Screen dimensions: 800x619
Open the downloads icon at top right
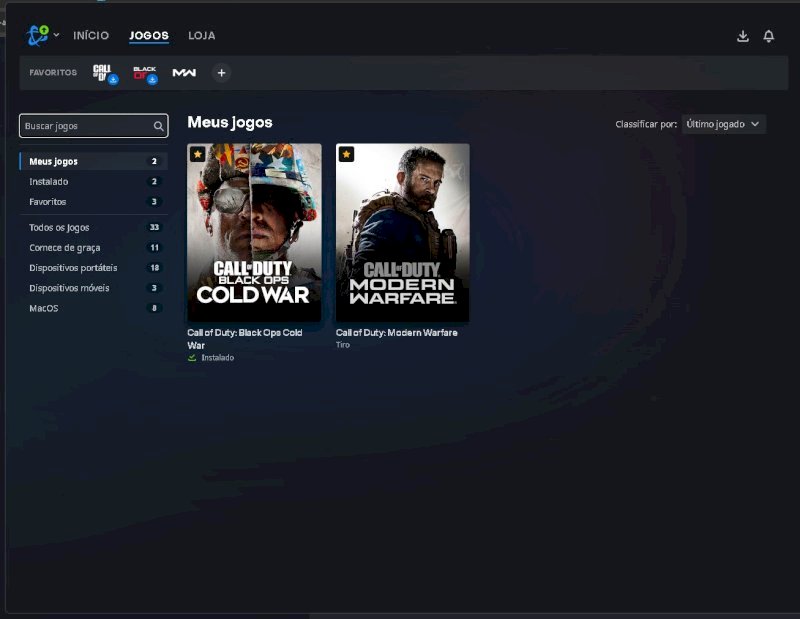click(742, 36)
